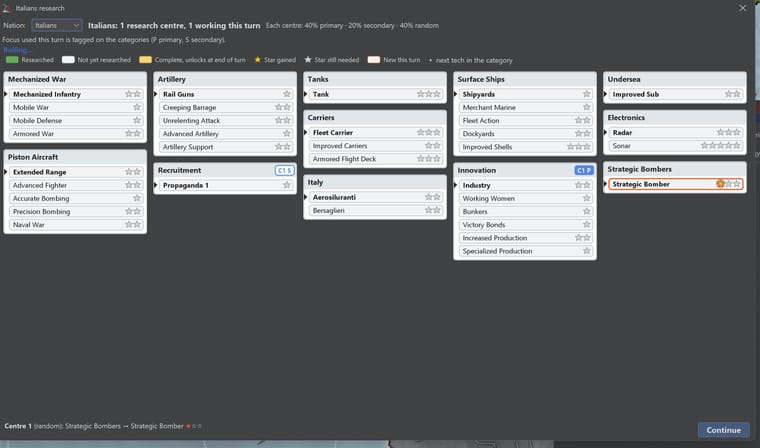Click the next-tech arrow beside Strategic Bomber

tap(605, 184)
